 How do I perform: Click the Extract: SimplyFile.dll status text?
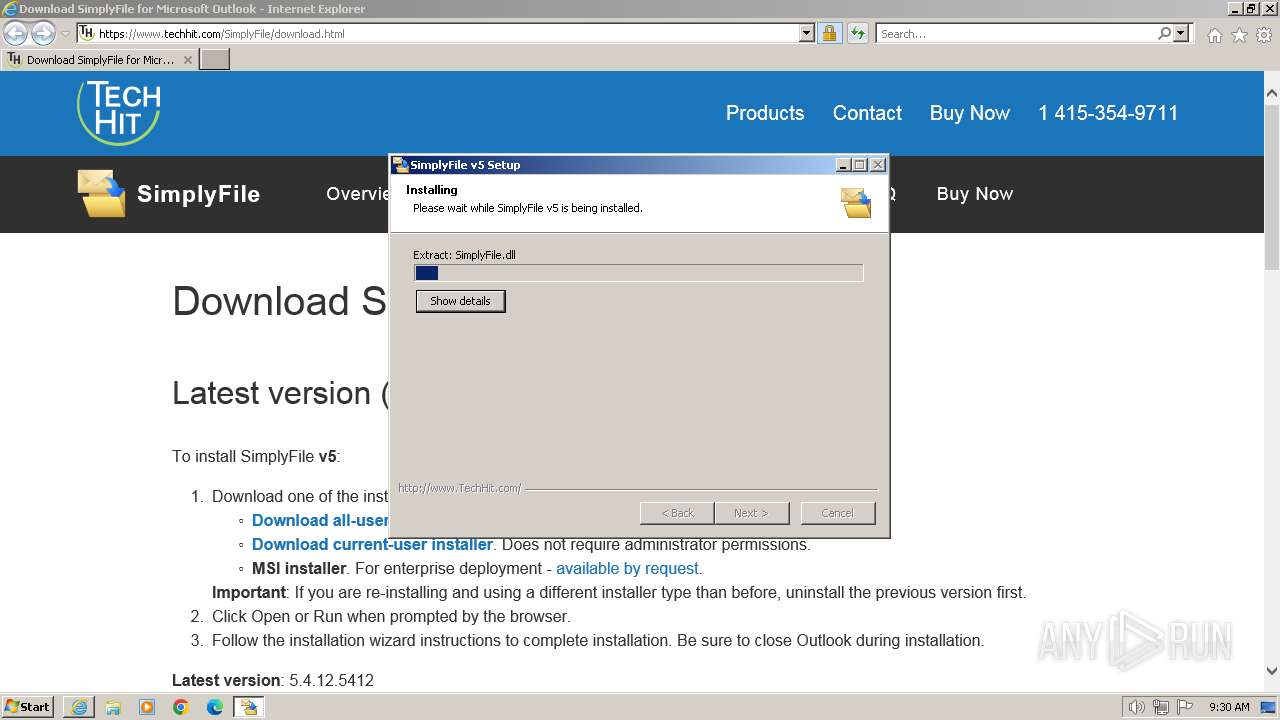pos(464,255)
